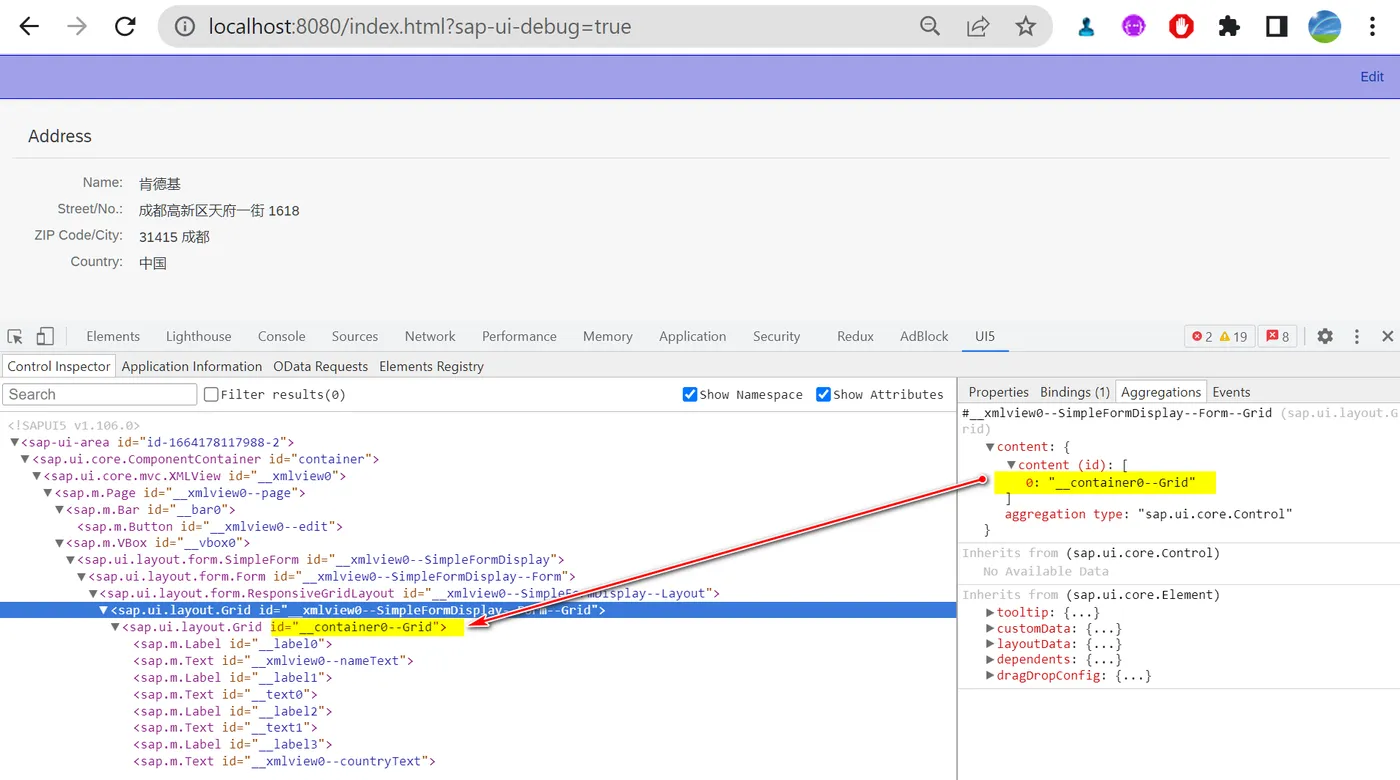Open the purple round extension icon
The width and height of the screenshot is (1400, 780).
coord(1134,27)
